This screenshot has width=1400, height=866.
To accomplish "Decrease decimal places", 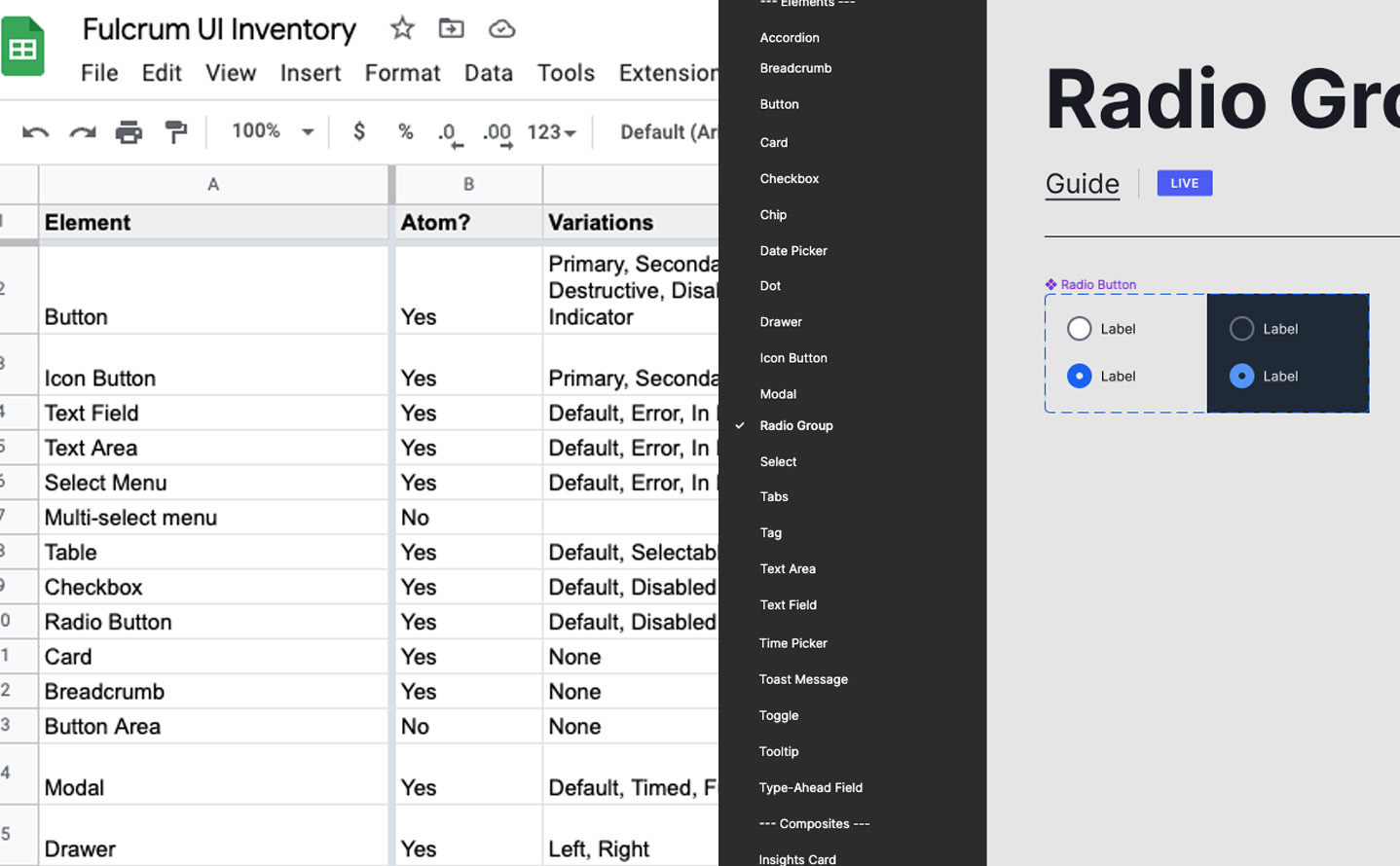I will coord(451,131).
